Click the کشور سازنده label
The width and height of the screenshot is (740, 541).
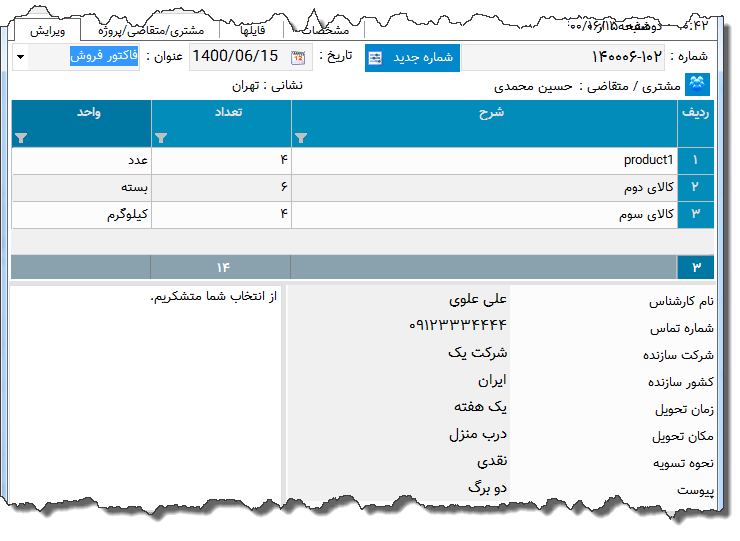pos(681,382)
